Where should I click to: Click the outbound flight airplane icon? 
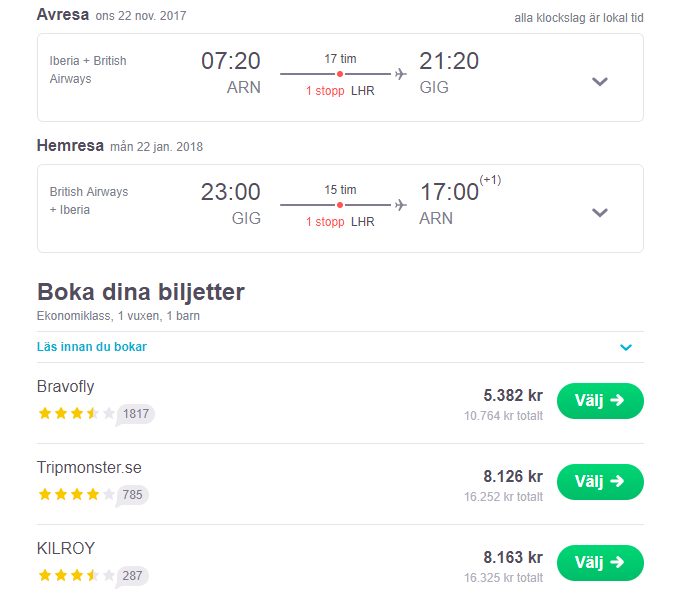point(401,74)
